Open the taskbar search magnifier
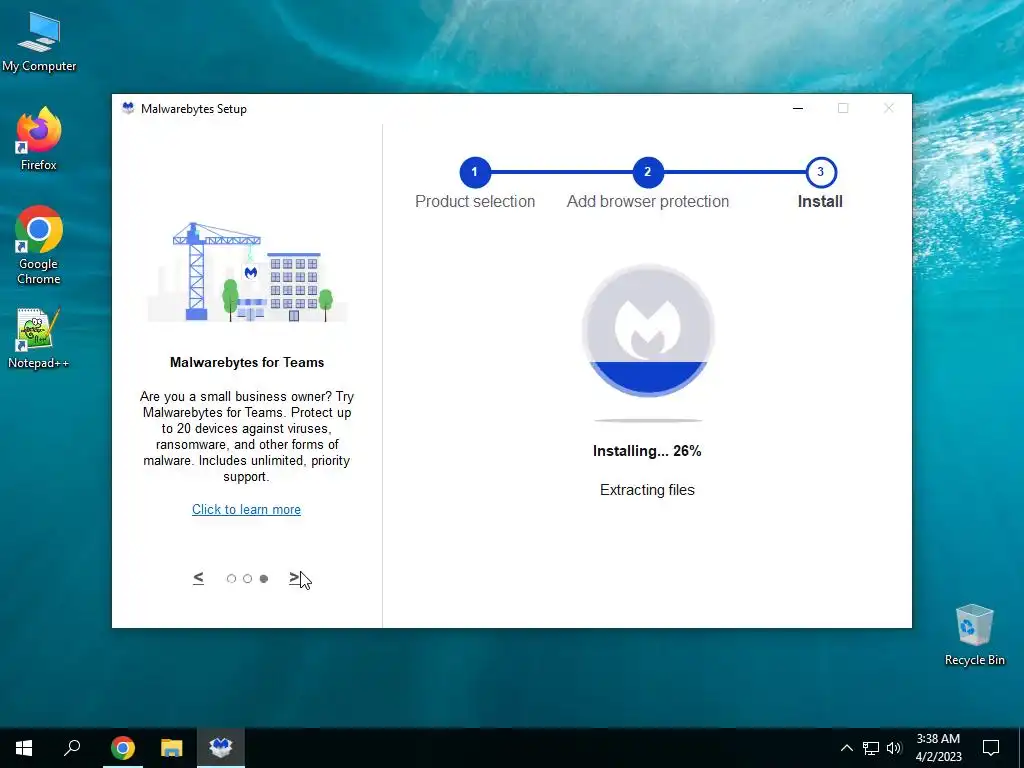Image resolution: width=1024 pixels, height=768 pixels. click(x=72, y=748)
